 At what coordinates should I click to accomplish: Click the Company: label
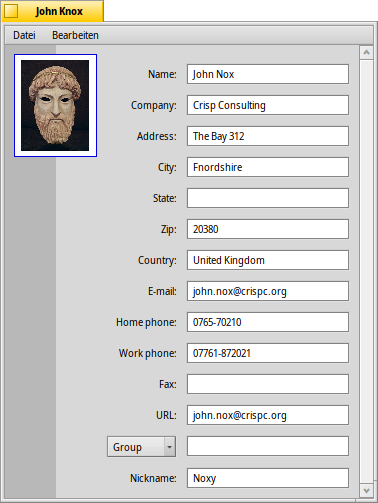point(154,105)
